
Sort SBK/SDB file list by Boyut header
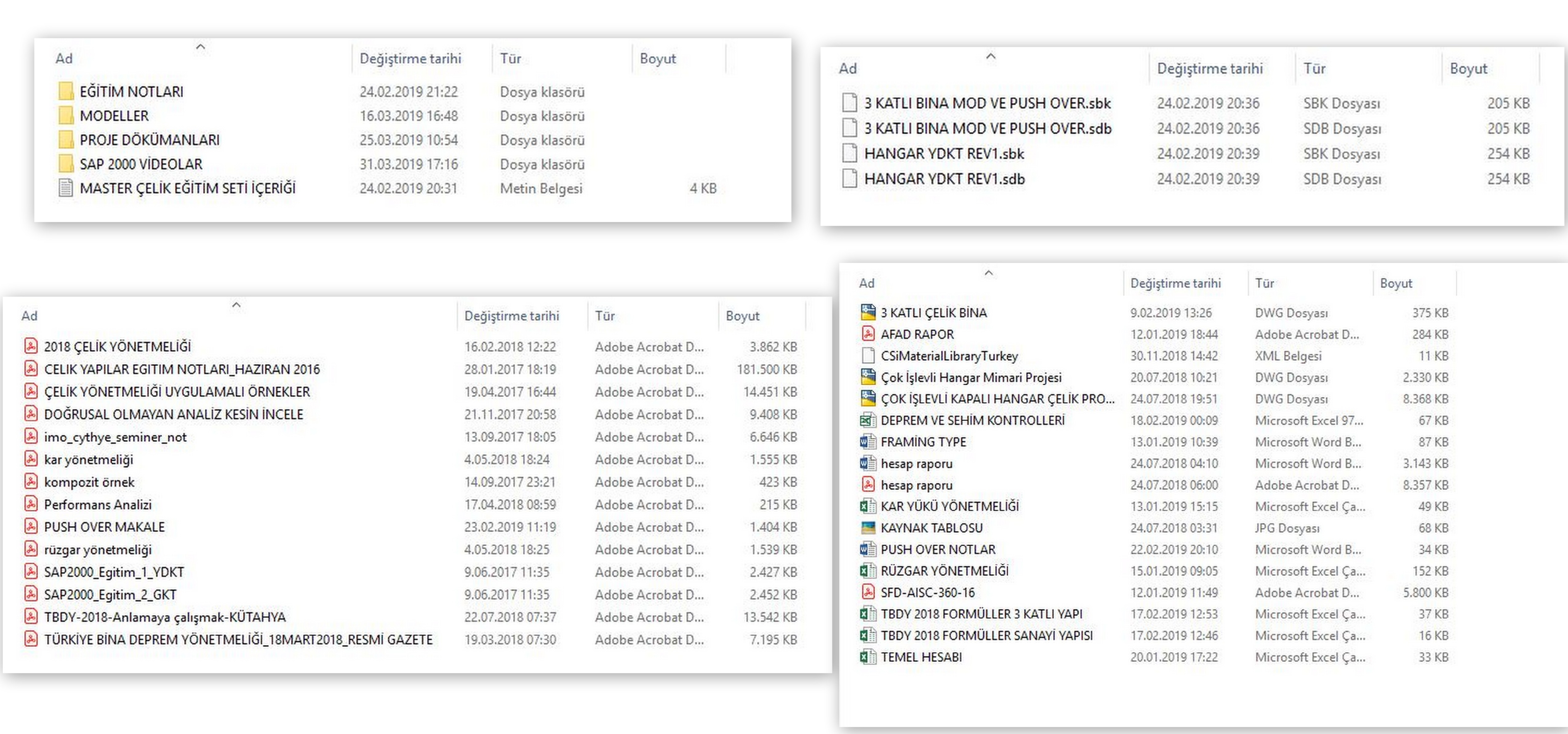1468,68
